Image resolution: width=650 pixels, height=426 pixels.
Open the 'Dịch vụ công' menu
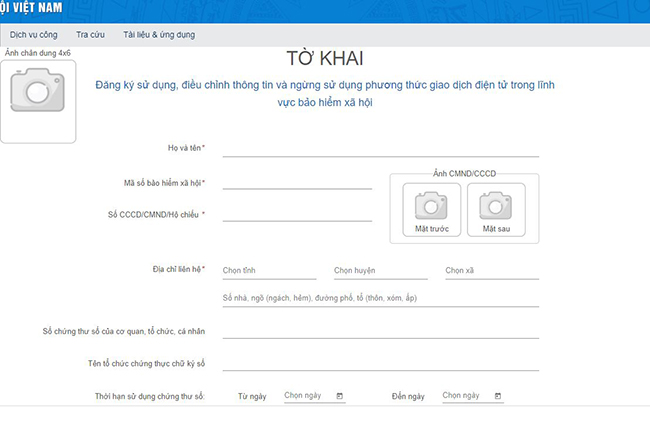click(x=32, y=35)
